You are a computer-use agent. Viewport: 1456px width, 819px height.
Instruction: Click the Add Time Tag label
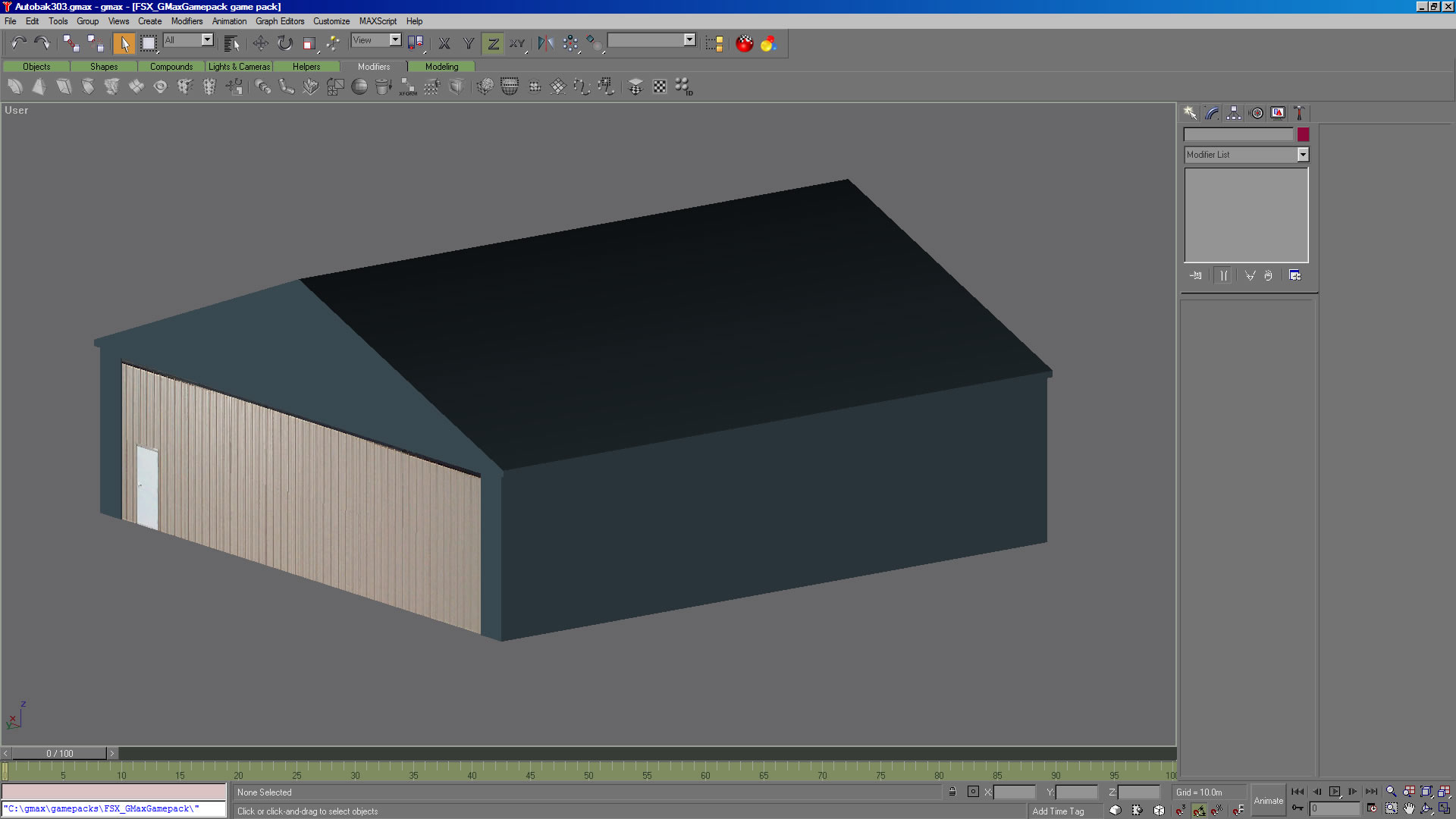point(1058,811)
